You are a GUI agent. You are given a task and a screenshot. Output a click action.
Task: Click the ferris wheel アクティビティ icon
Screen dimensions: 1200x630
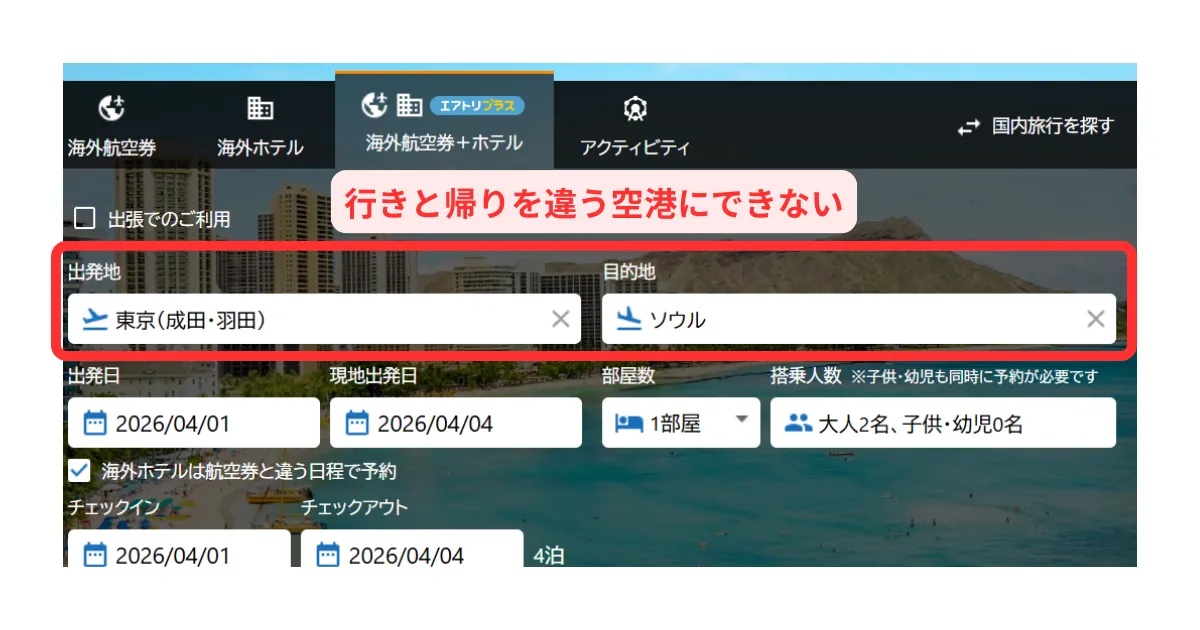click(635, 108)
